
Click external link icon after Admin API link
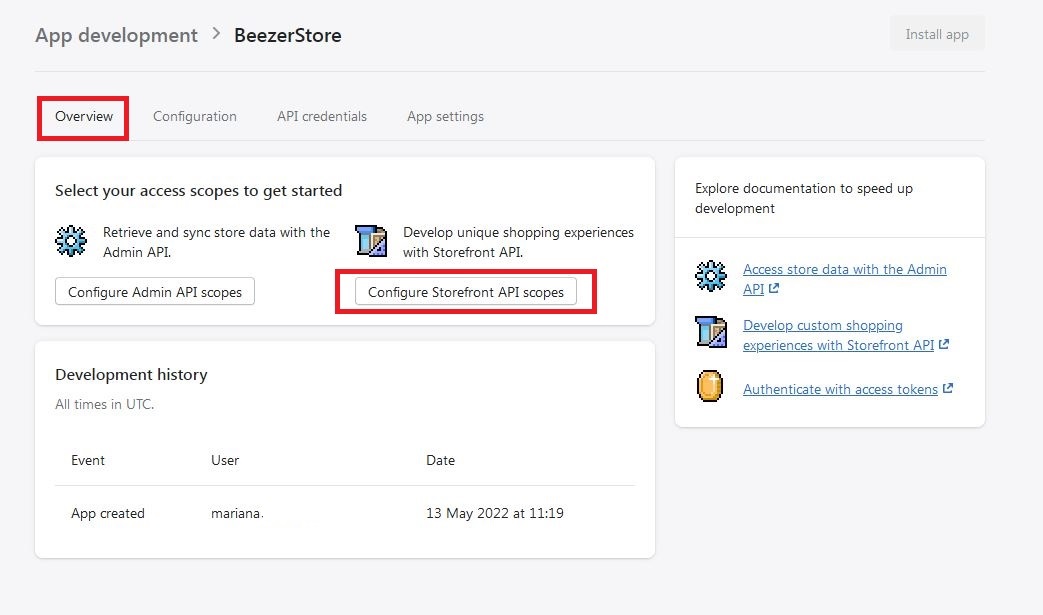tap(773, 290)
